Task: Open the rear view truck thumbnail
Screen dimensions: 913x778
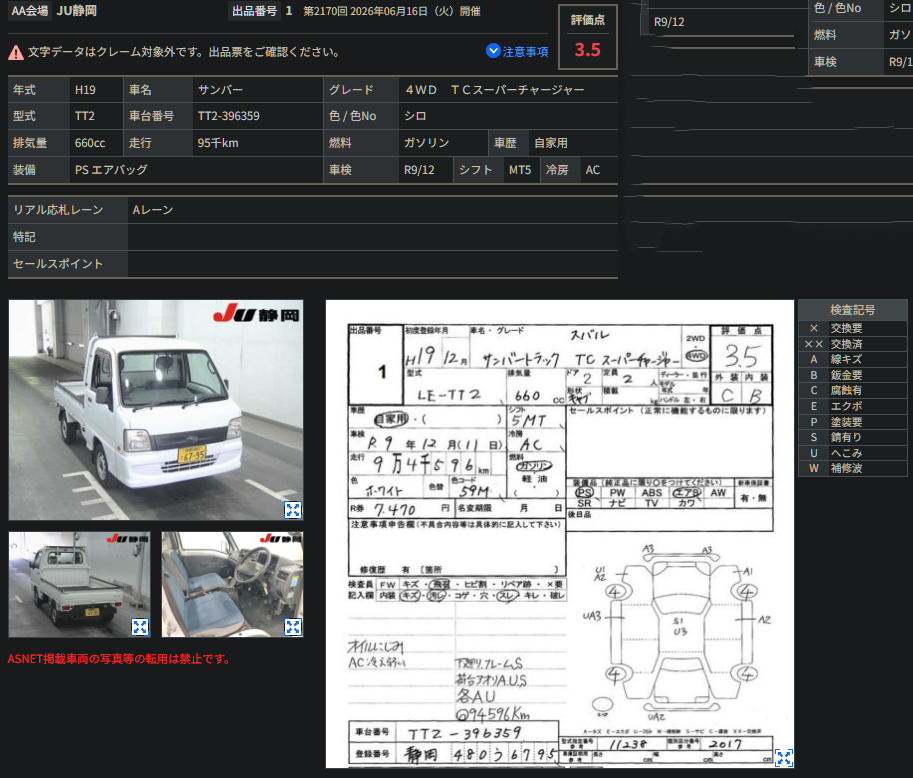Action: [79, 584]
